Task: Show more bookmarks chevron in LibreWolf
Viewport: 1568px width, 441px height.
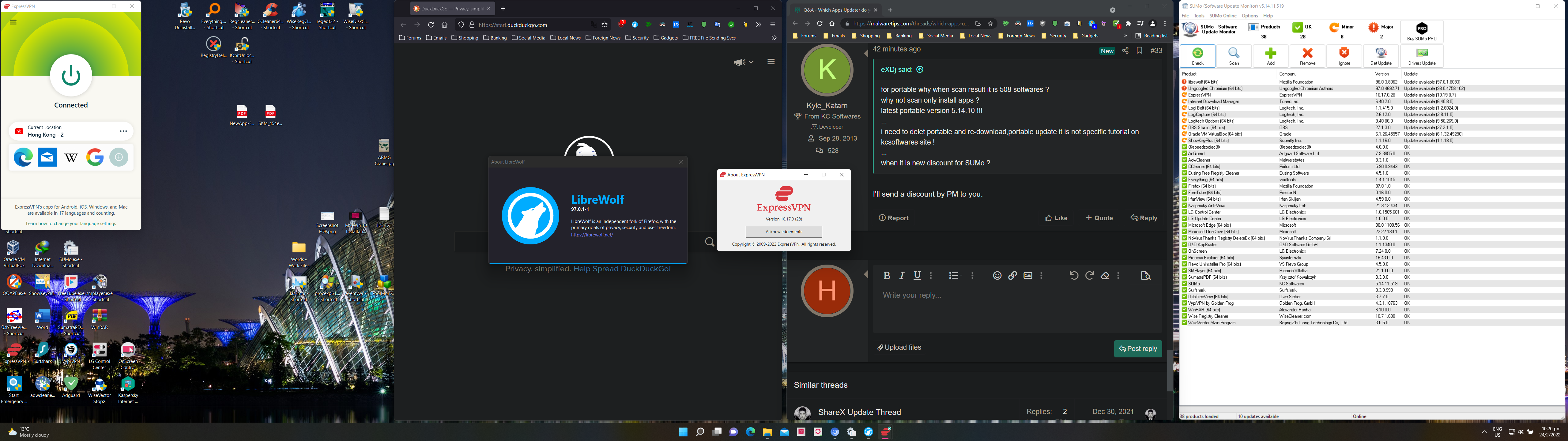Action: click(774, 38)
